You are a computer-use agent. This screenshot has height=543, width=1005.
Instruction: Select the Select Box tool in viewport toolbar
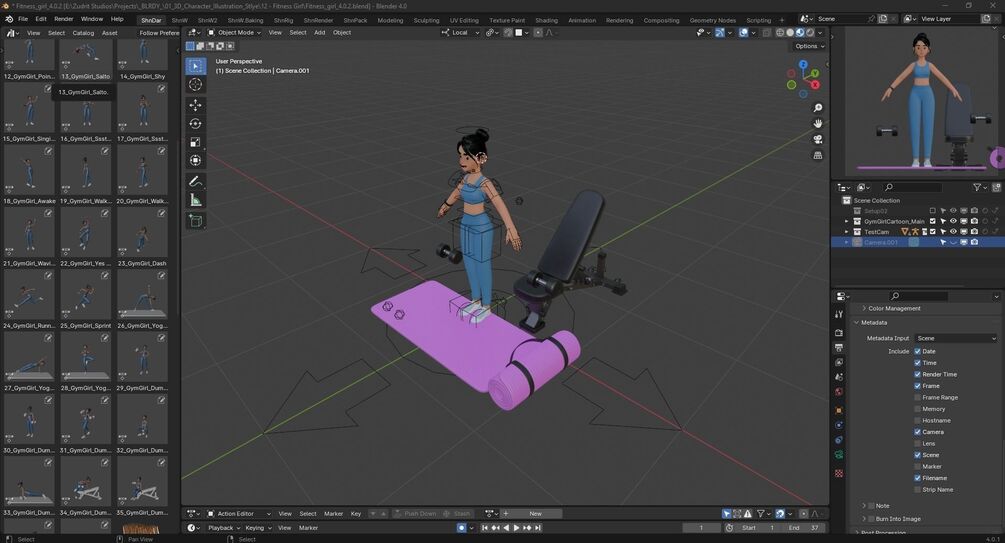tap(195, 65)
